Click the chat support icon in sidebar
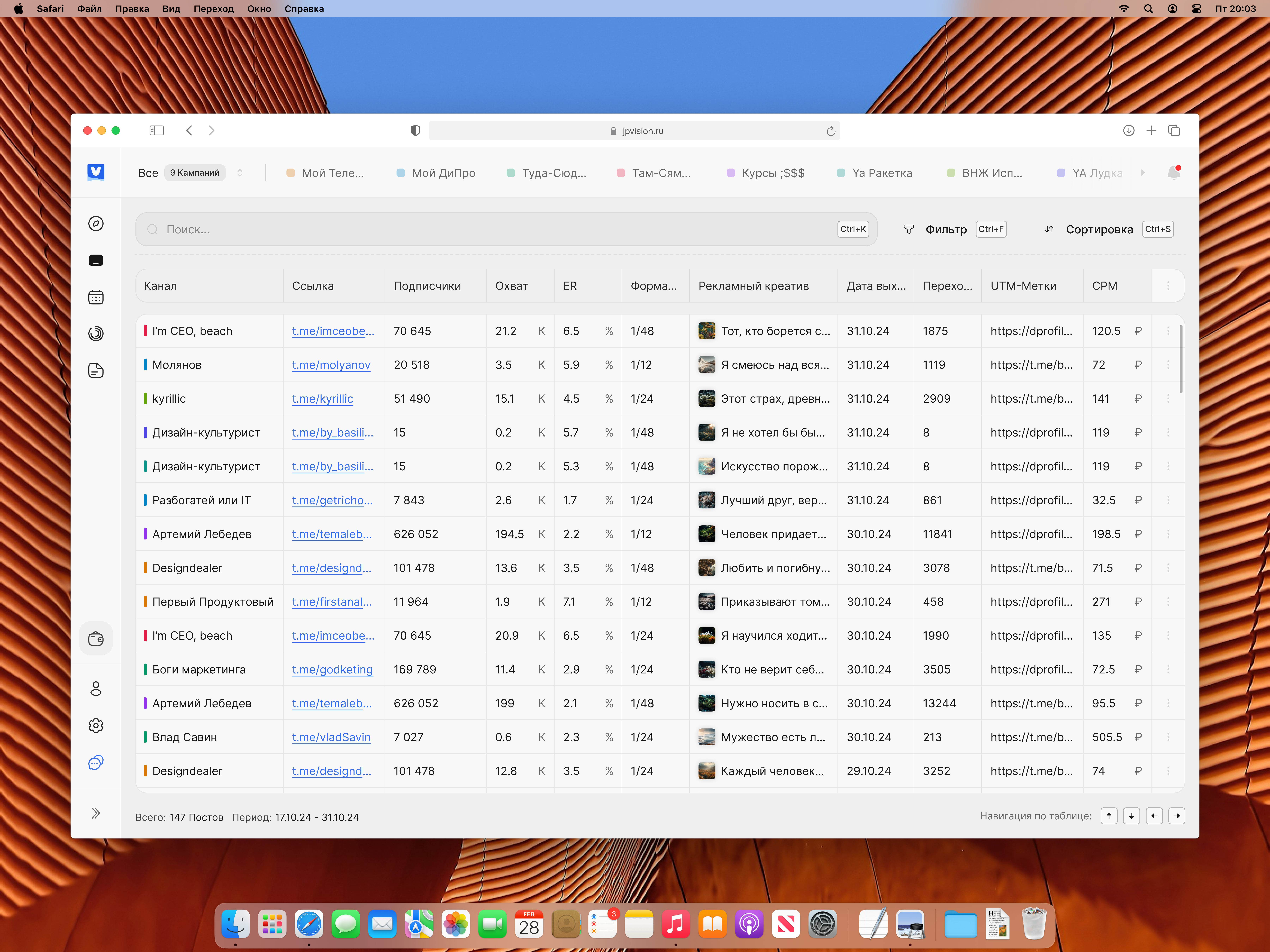The height and width of the screenshot is (952, 1270). (x=96, y=762)
